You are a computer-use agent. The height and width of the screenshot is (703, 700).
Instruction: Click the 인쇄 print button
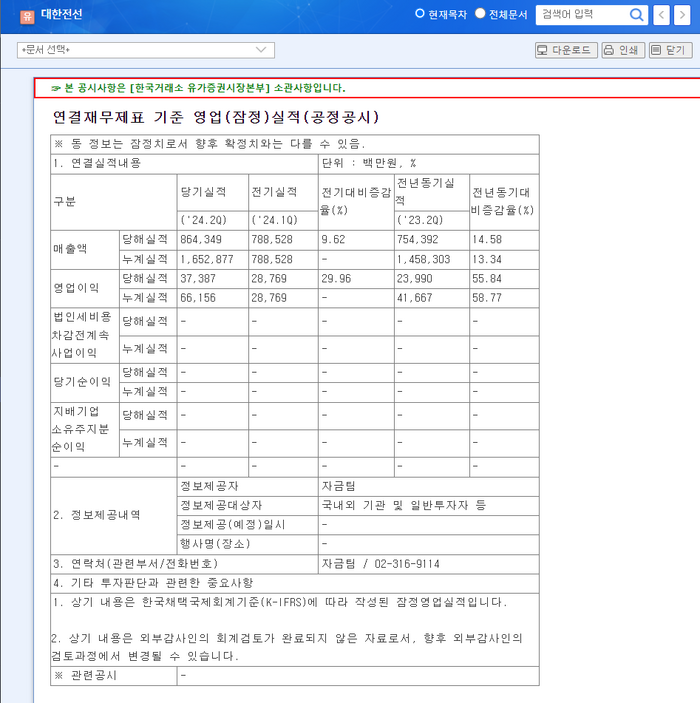click(623, 50)
